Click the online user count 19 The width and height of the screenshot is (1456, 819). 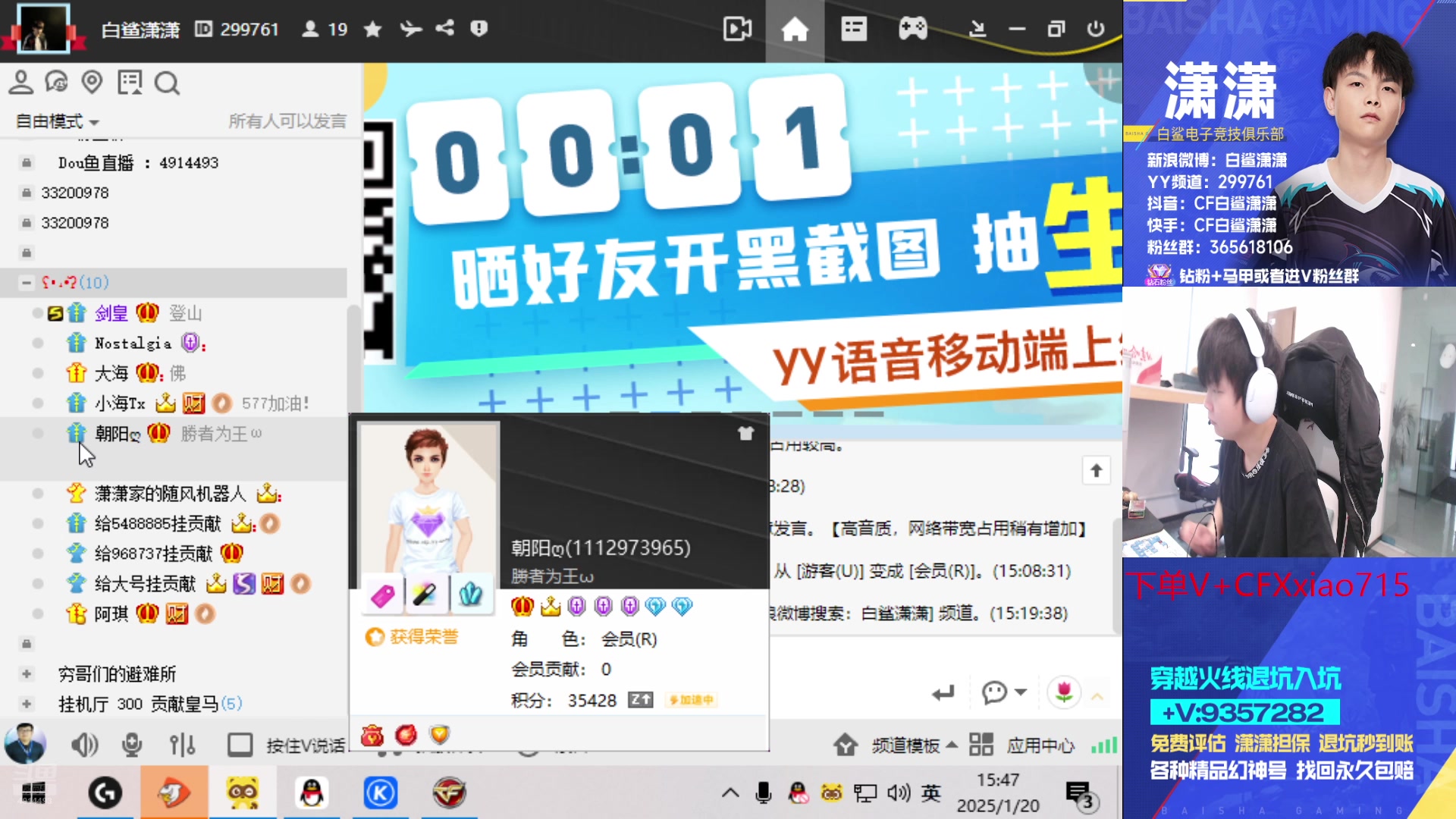pyautogui.click(x=325, y=30)
